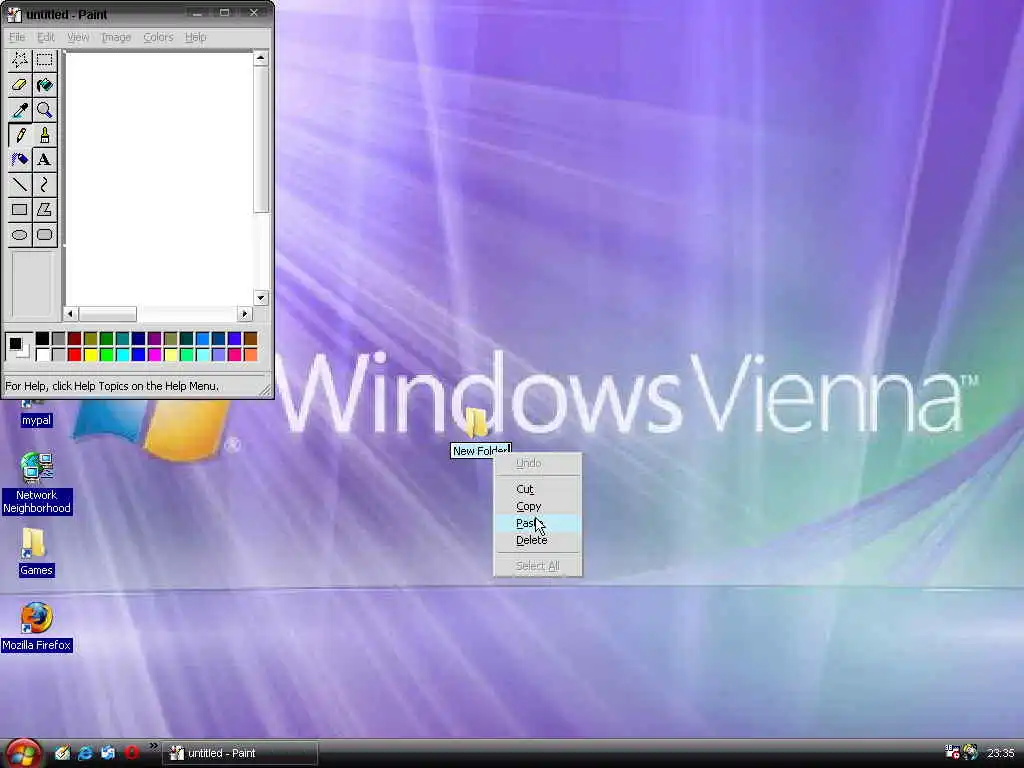This screenshot has height=768, width=1024.
Task: Click Paint's horizontal scrollbar left arrow
Action: [x=71, y=313]
